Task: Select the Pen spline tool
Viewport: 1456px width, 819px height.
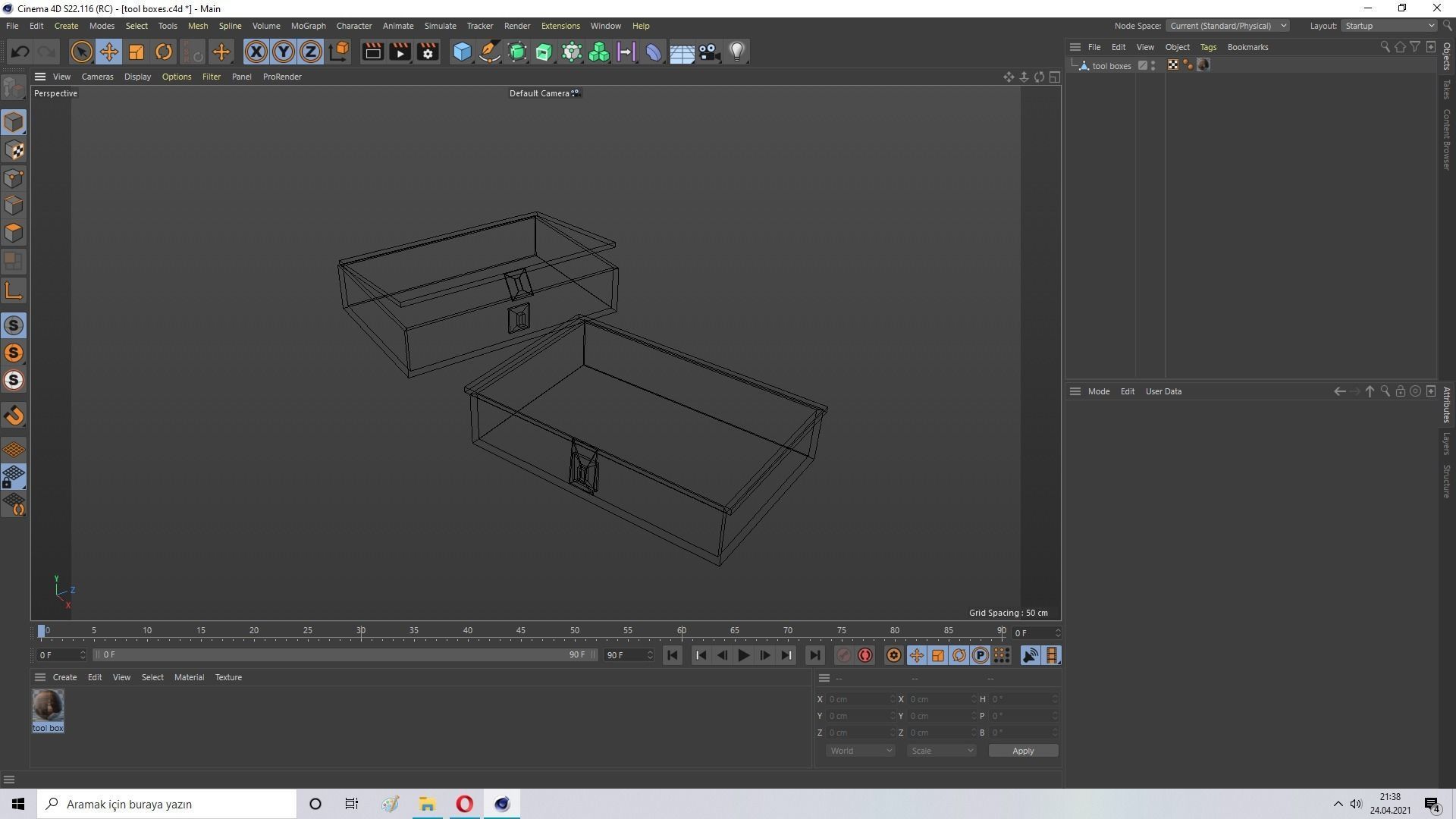Action: (x=489, y=52)
